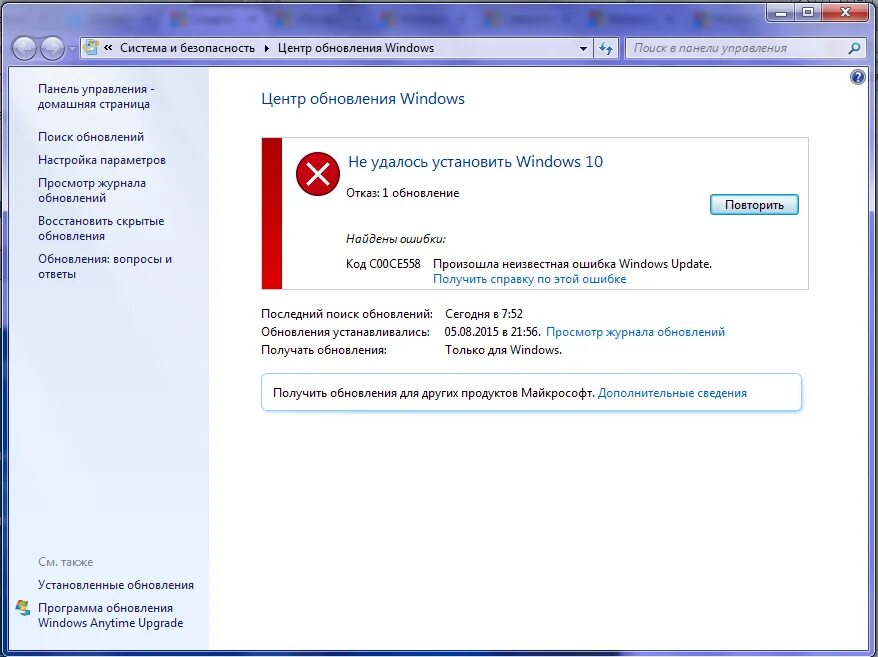Open 'Просмотр журнала обновлений' in the sidebar
878x657 pixels.
pyautogui.click(x=92, y=190)
